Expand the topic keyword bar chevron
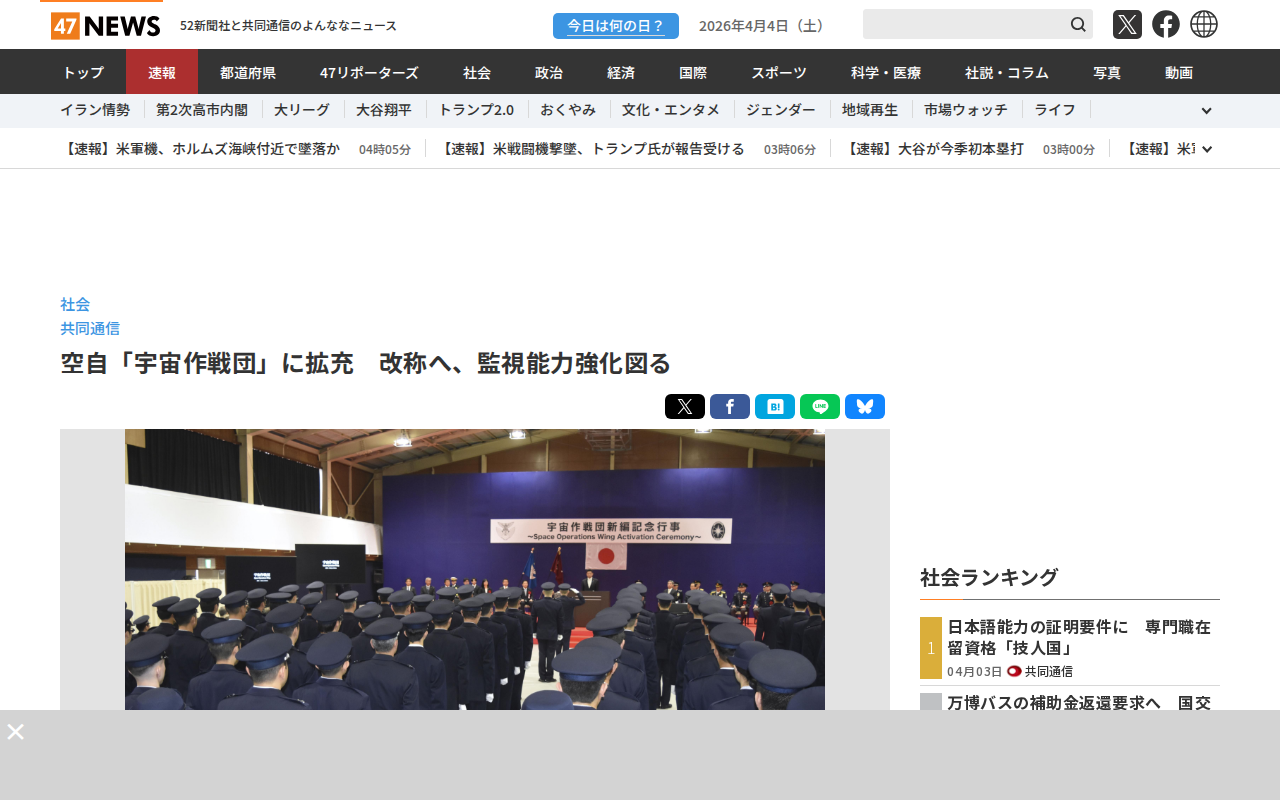Screen dimensions: 1280x800 [x=1206, y=111]
